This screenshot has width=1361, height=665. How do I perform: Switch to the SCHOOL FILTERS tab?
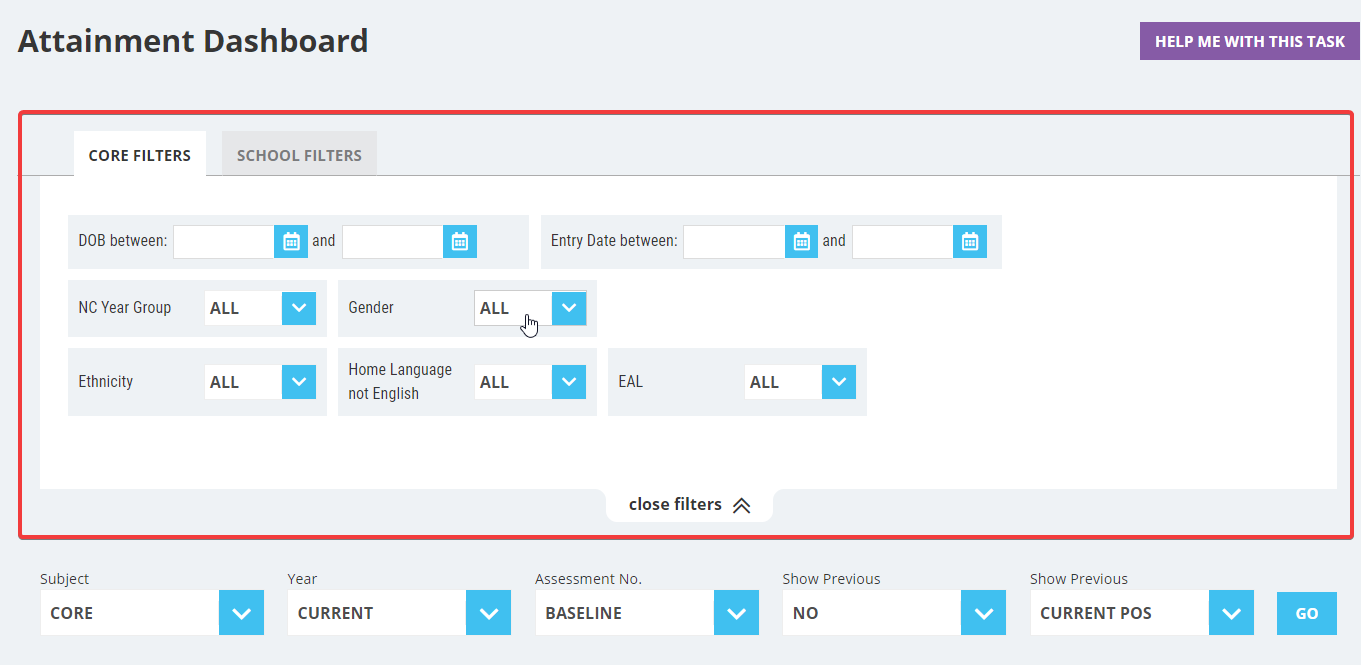[x=299, y=154]
